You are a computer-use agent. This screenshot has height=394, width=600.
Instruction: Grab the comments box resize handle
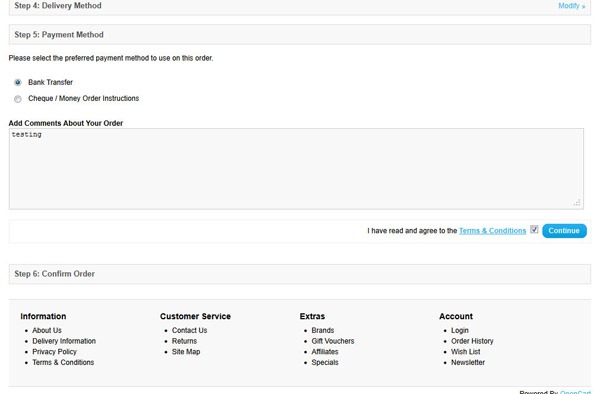[x=577, y=203]
